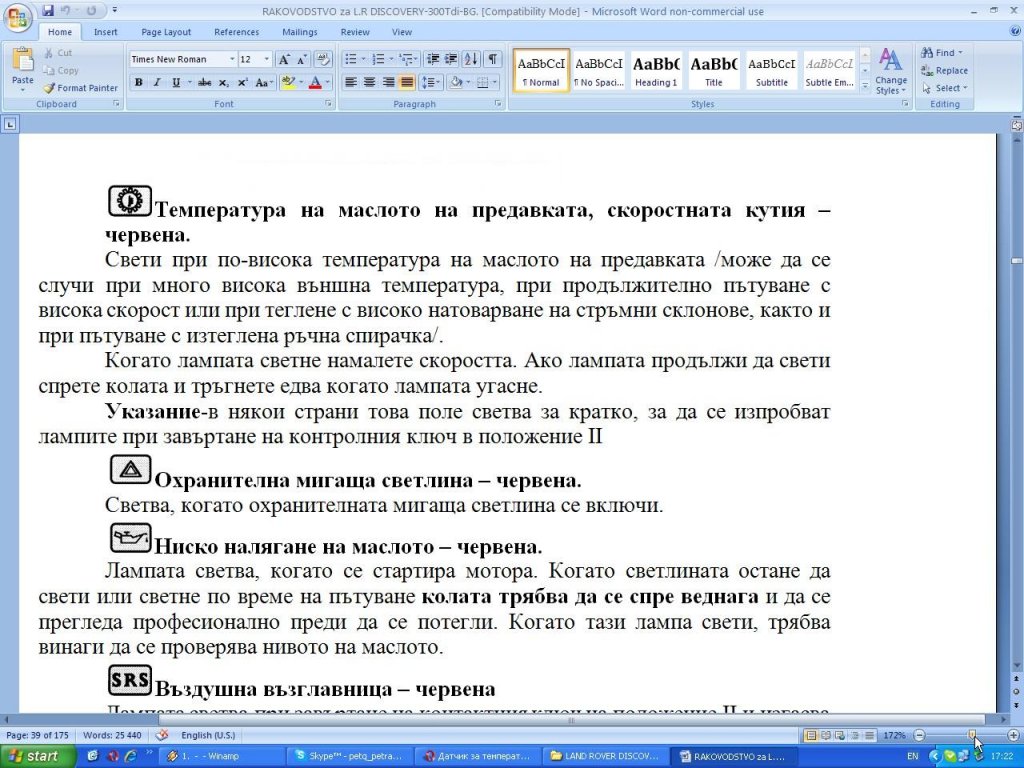Image resolution: width=1024 pixels, height=768 pixels.
Task: Toggle show paragraph marks
Action: [492, 59]
